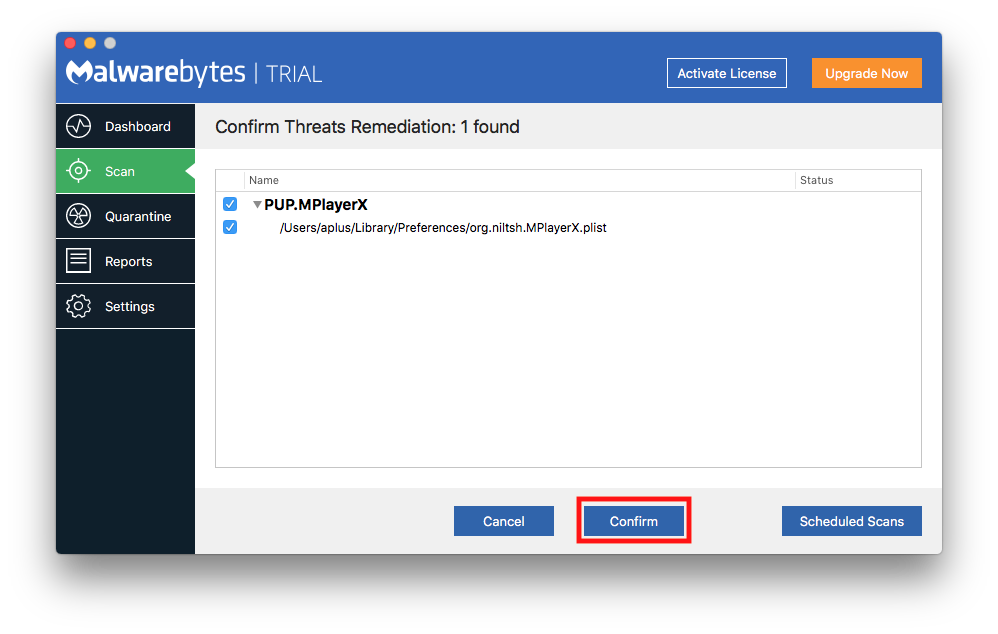
Task: Click the Dashboard pulse icon
Action: [x=78, y=126]
